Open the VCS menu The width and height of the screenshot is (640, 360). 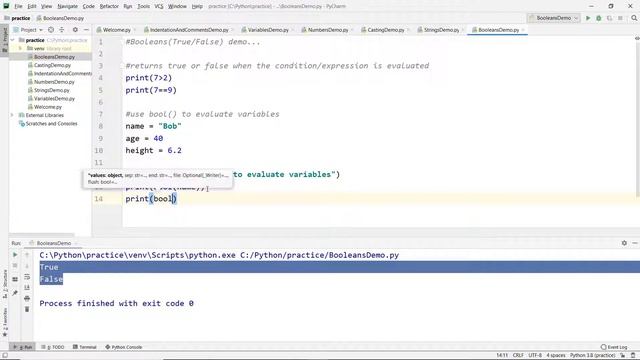click(159, 6)
